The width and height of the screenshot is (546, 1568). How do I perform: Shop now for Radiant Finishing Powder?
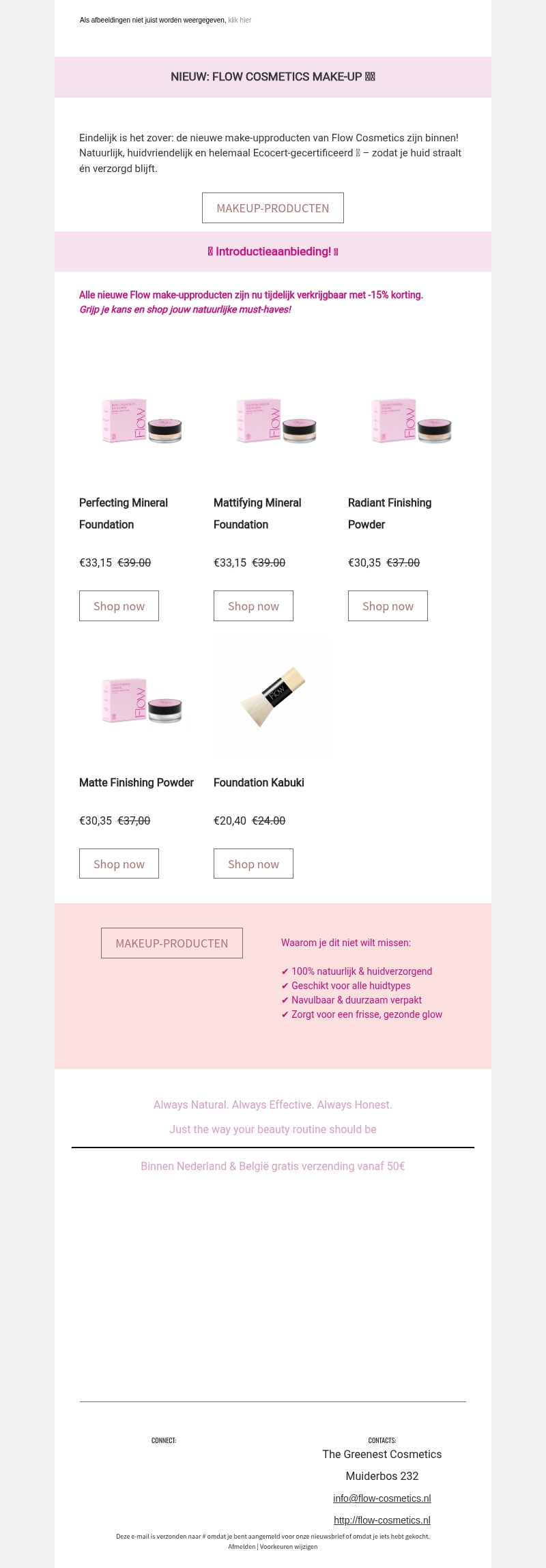[x=388, y=606]
